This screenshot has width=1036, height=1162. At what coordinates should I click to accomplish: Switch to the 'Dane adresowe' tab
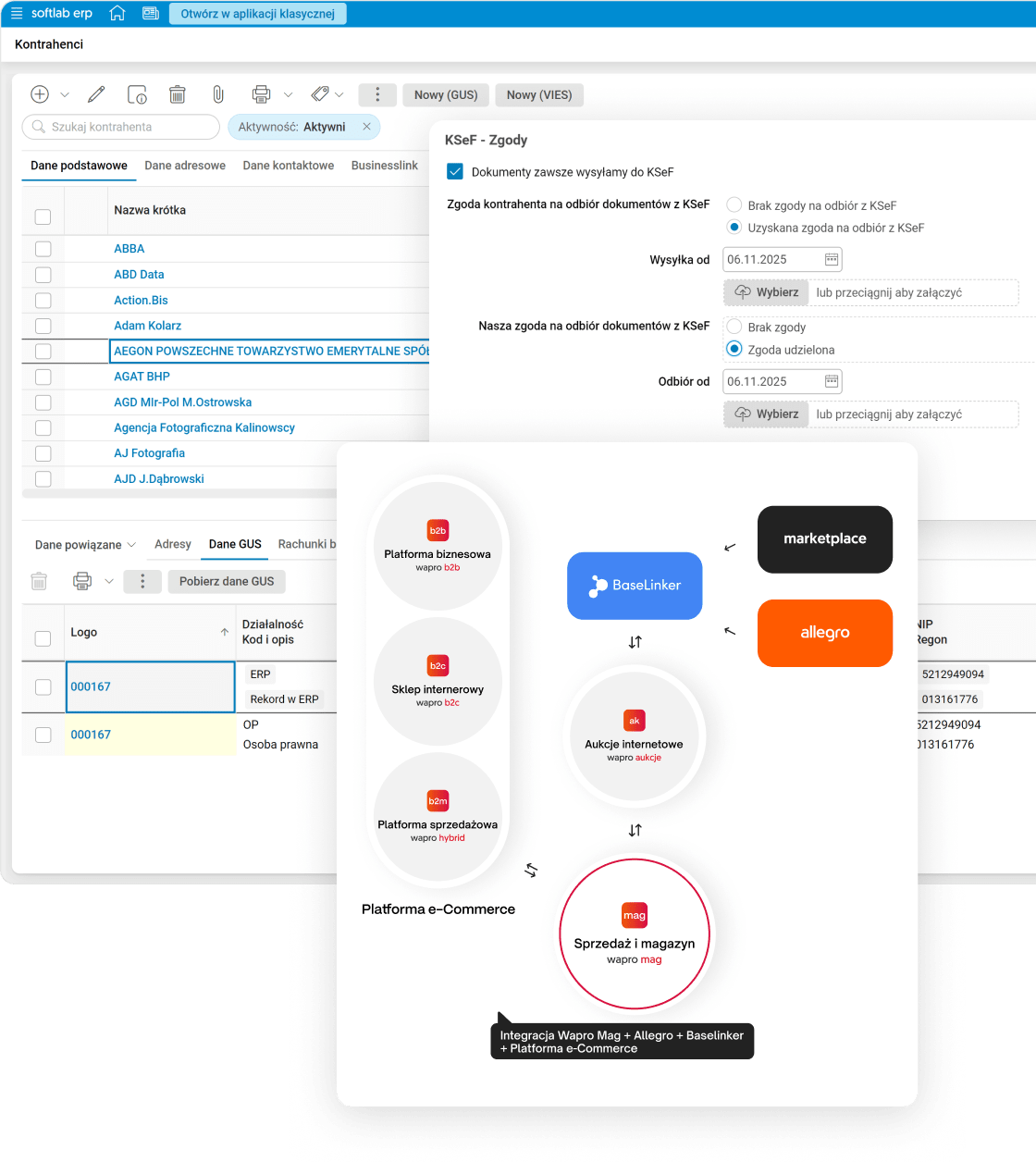point(185,166)
